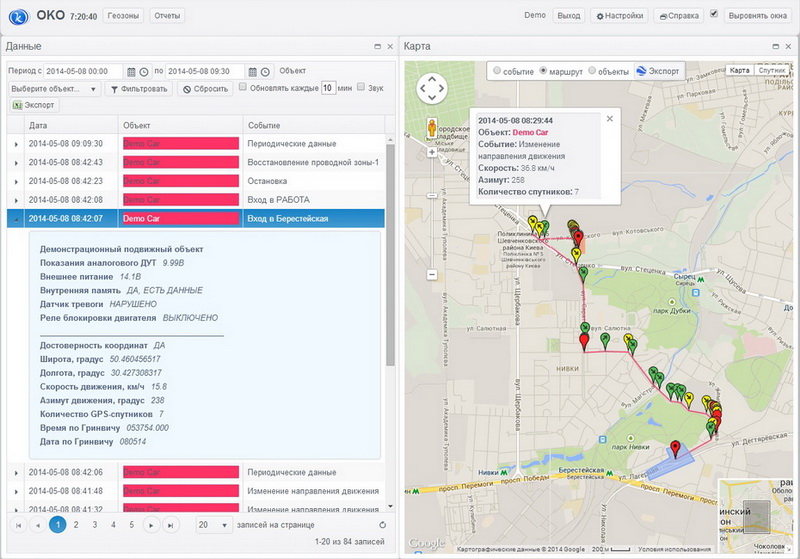The image size is (800, 559).
Task: Export map route via Экспорт
Action: pos(658,71)
